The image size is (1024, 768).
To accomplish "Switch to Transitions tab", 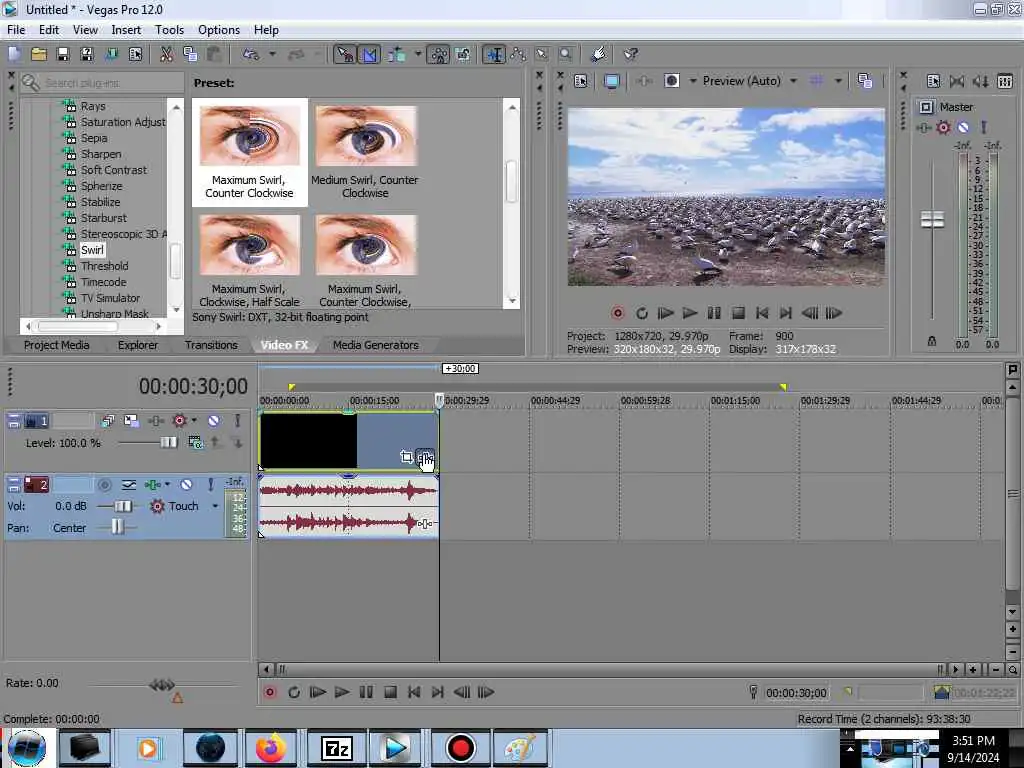I will 211,345.
